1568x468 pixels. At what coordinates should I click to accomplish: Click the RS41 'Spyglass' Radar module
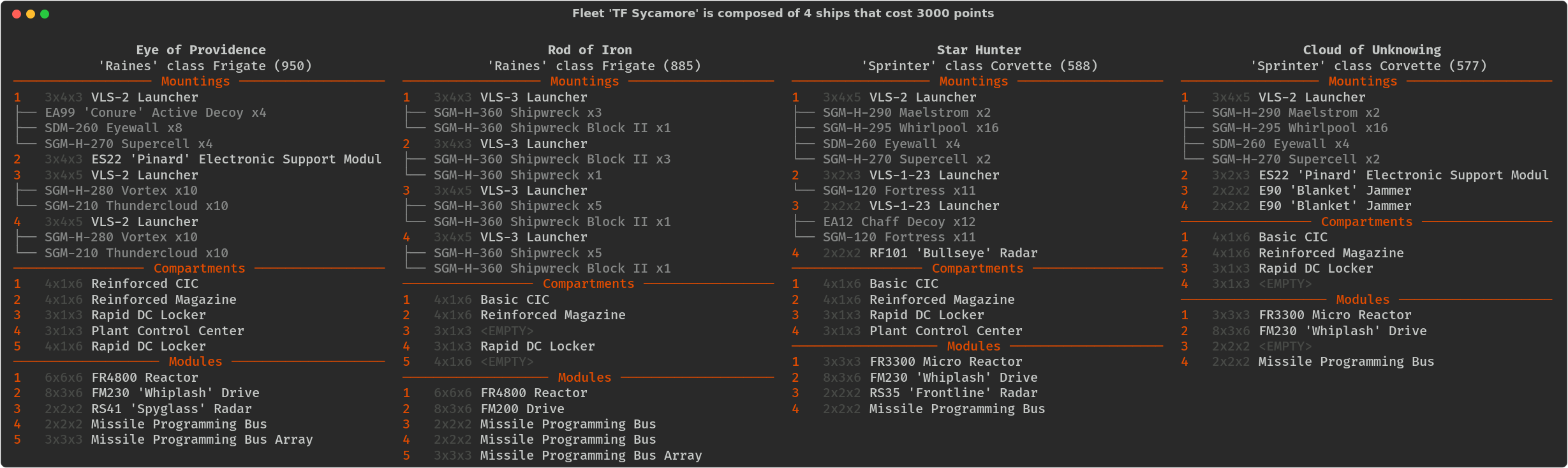click(x=171, y=409)
